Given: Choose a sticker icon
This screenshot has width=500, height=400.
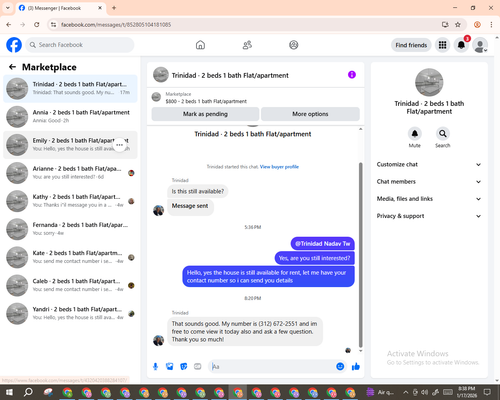Looking at the screenshot, I should [184, 367].
